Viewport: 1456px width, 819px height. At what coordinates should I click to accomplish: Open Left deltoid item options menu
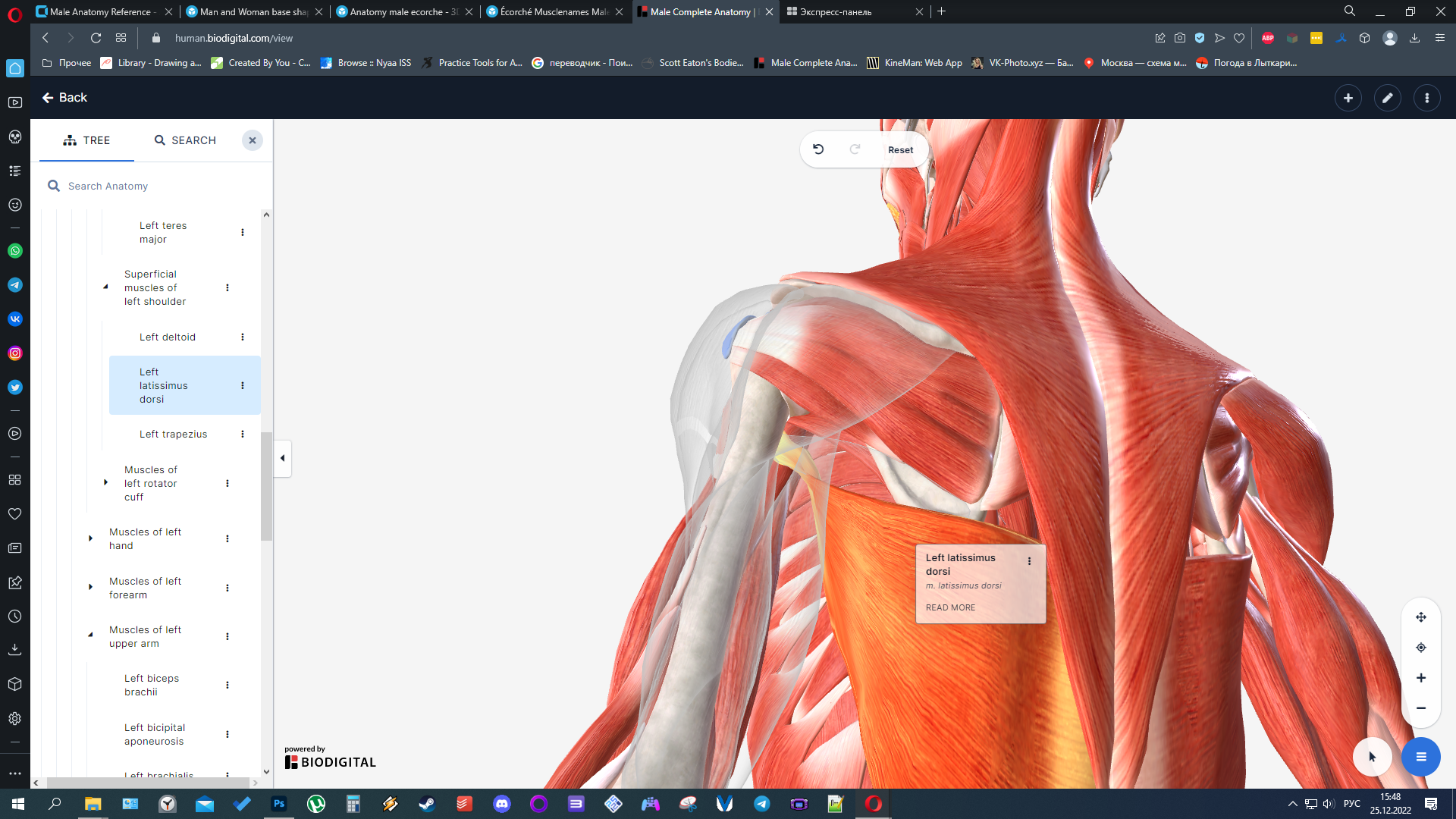pos(243,337)
